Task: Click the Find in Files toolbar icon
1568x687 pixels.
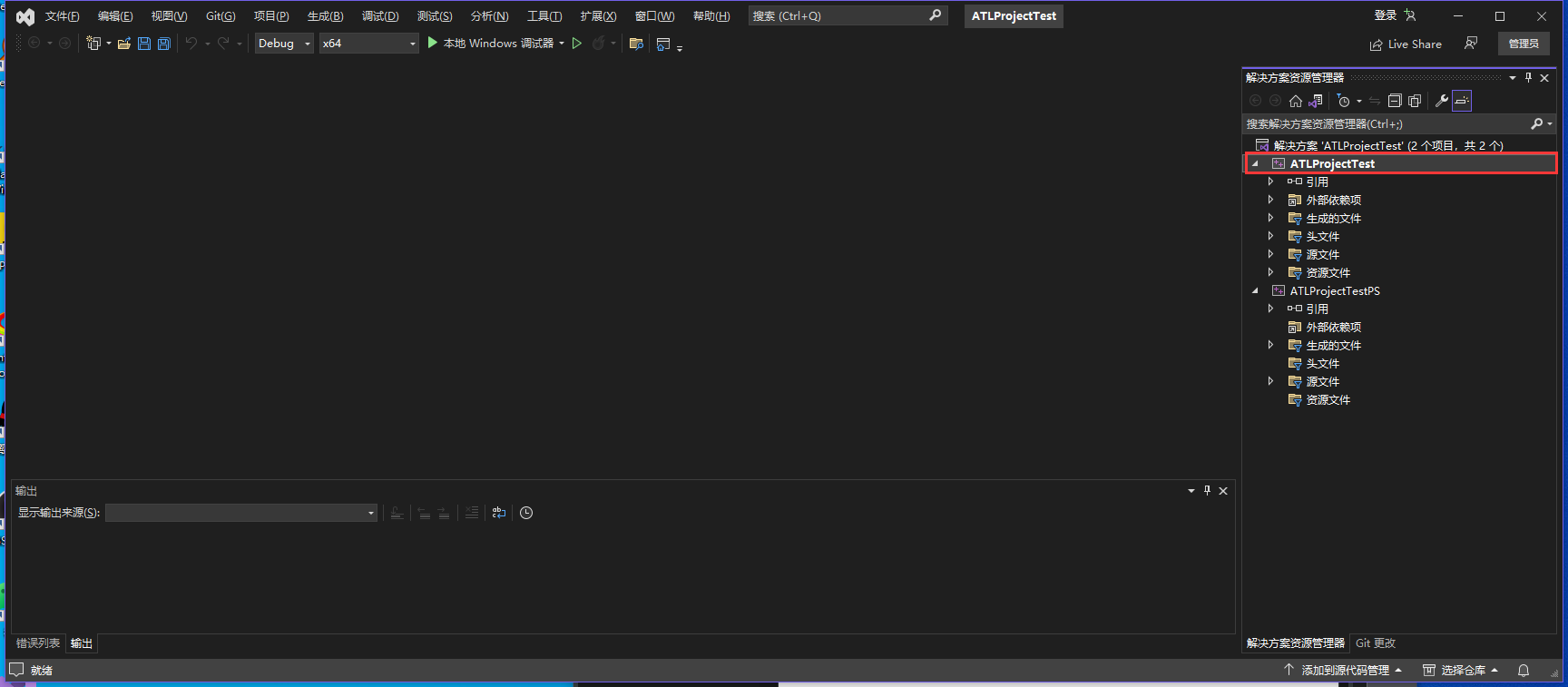Action: 636,44
